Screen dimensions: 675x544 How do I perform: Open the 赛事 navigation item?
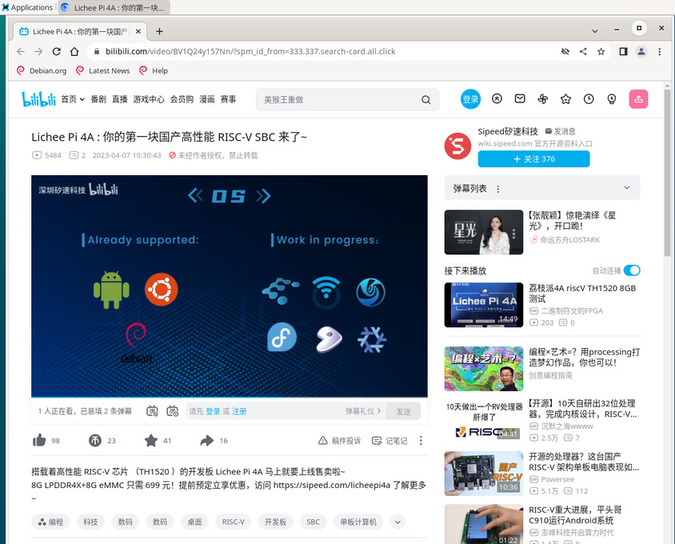click(228, 99)
